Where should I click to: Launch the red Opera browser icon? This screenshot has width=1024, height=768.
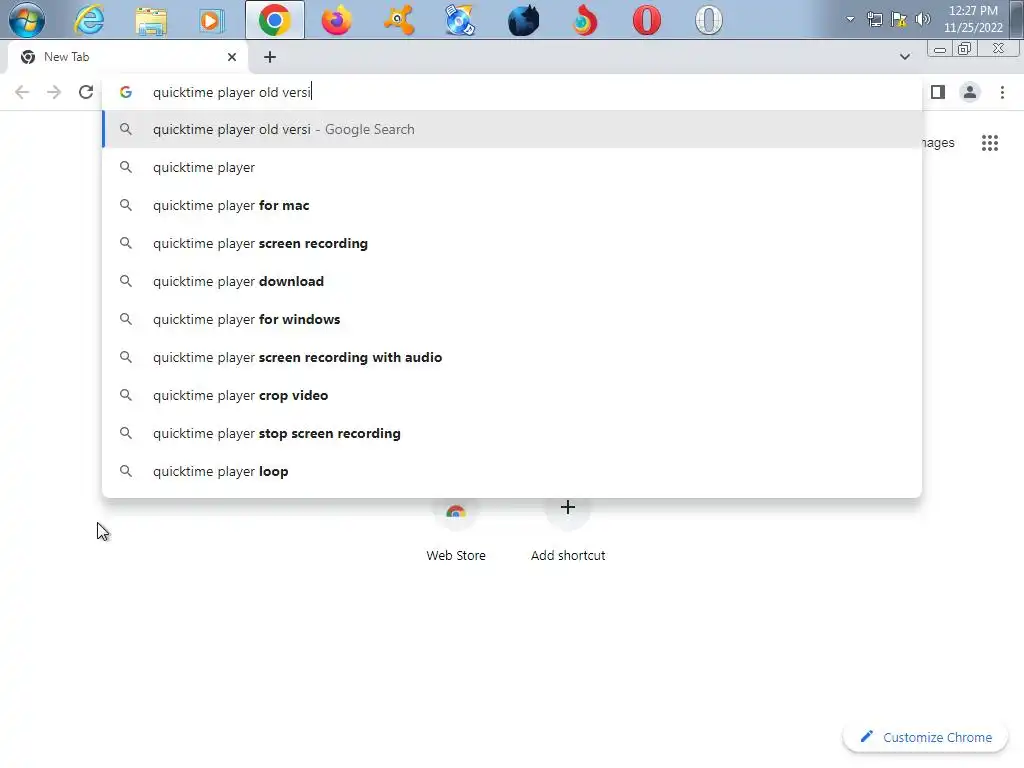tap(647, 20)
